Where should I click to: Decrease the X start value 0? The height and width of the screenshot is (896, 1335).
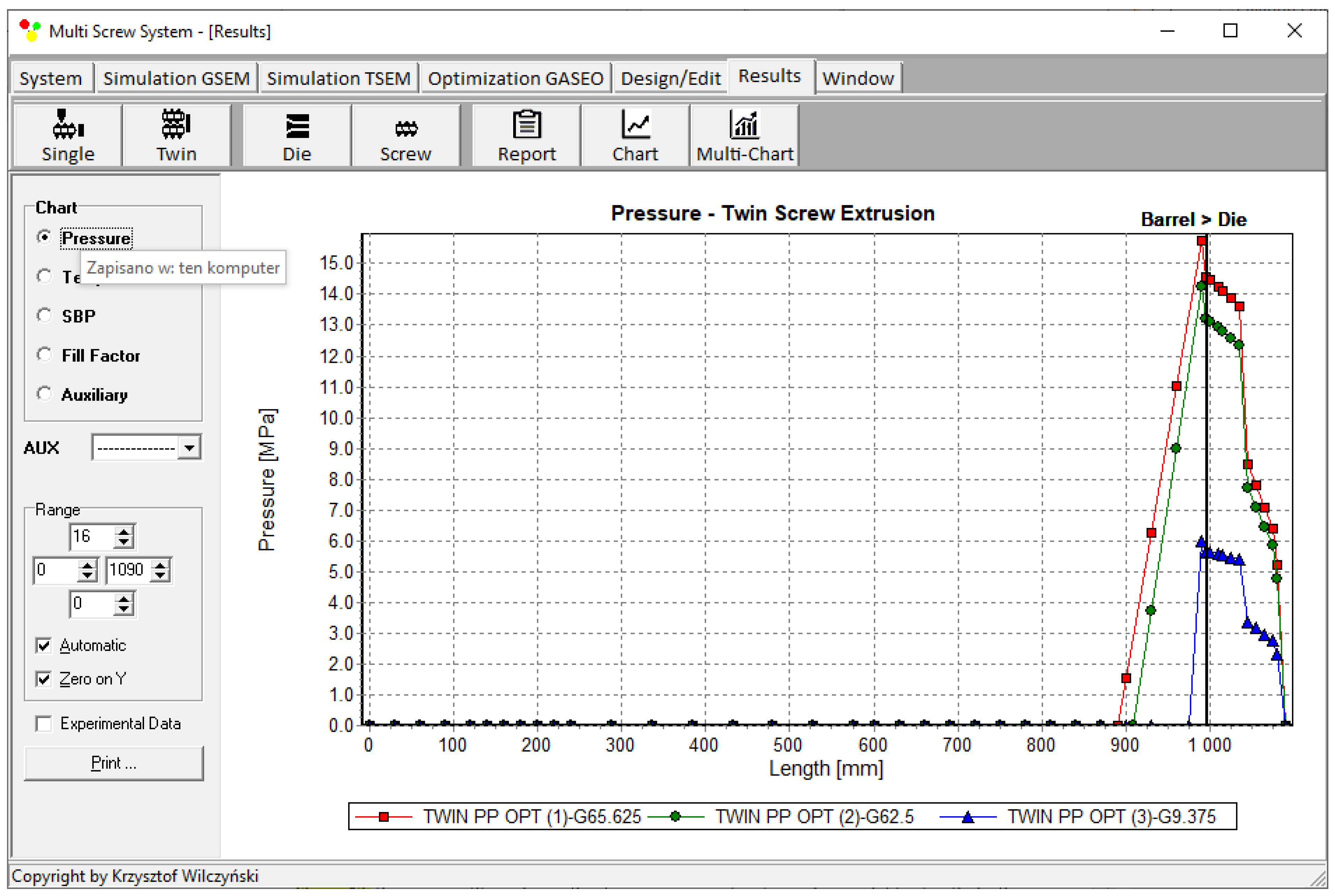[x=87, y=576]
